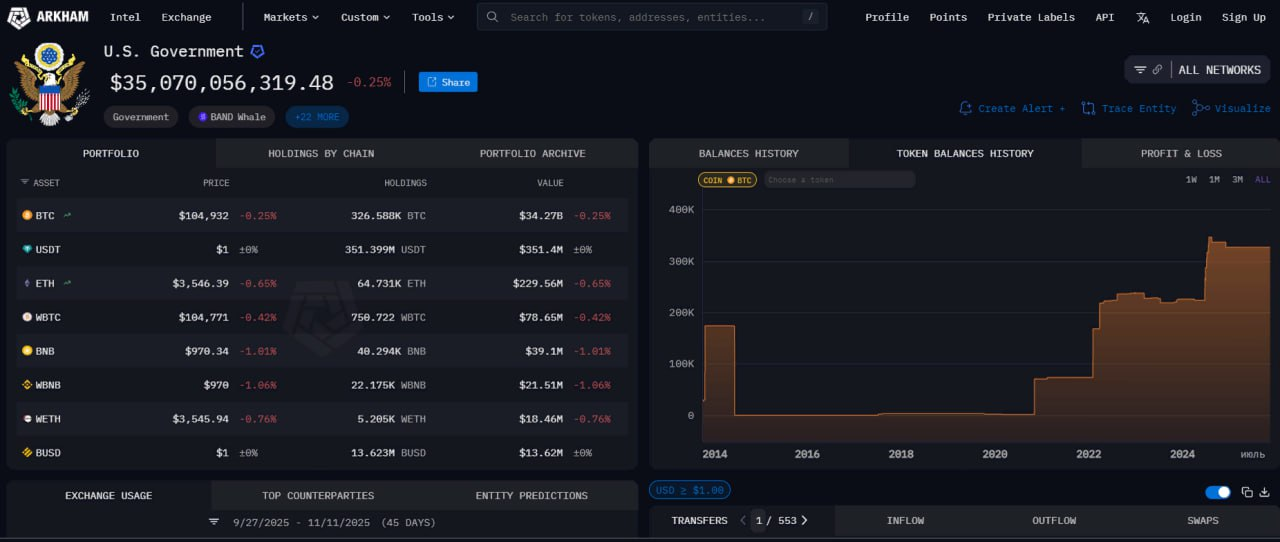Open date range filter icon under Exchange Usage
The width and height of the screenshot is (1280, 542).
[x=213, y=522]
